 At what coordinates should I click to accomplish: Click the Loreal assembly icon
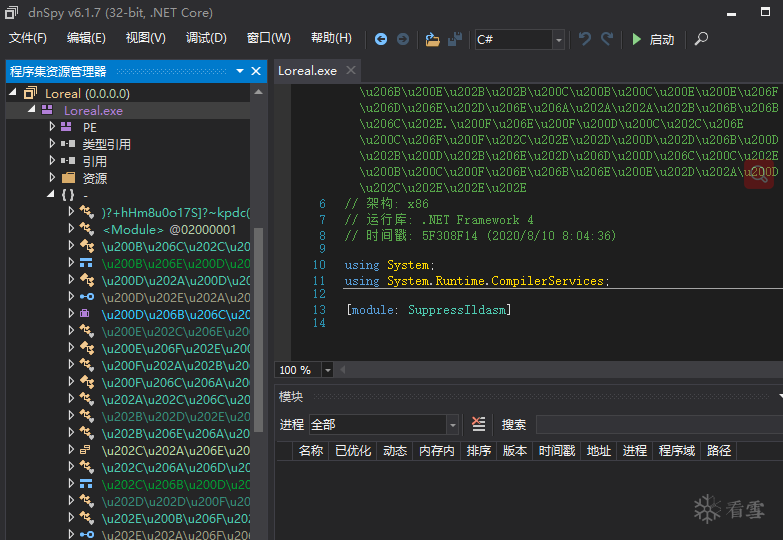click(31, 93)
